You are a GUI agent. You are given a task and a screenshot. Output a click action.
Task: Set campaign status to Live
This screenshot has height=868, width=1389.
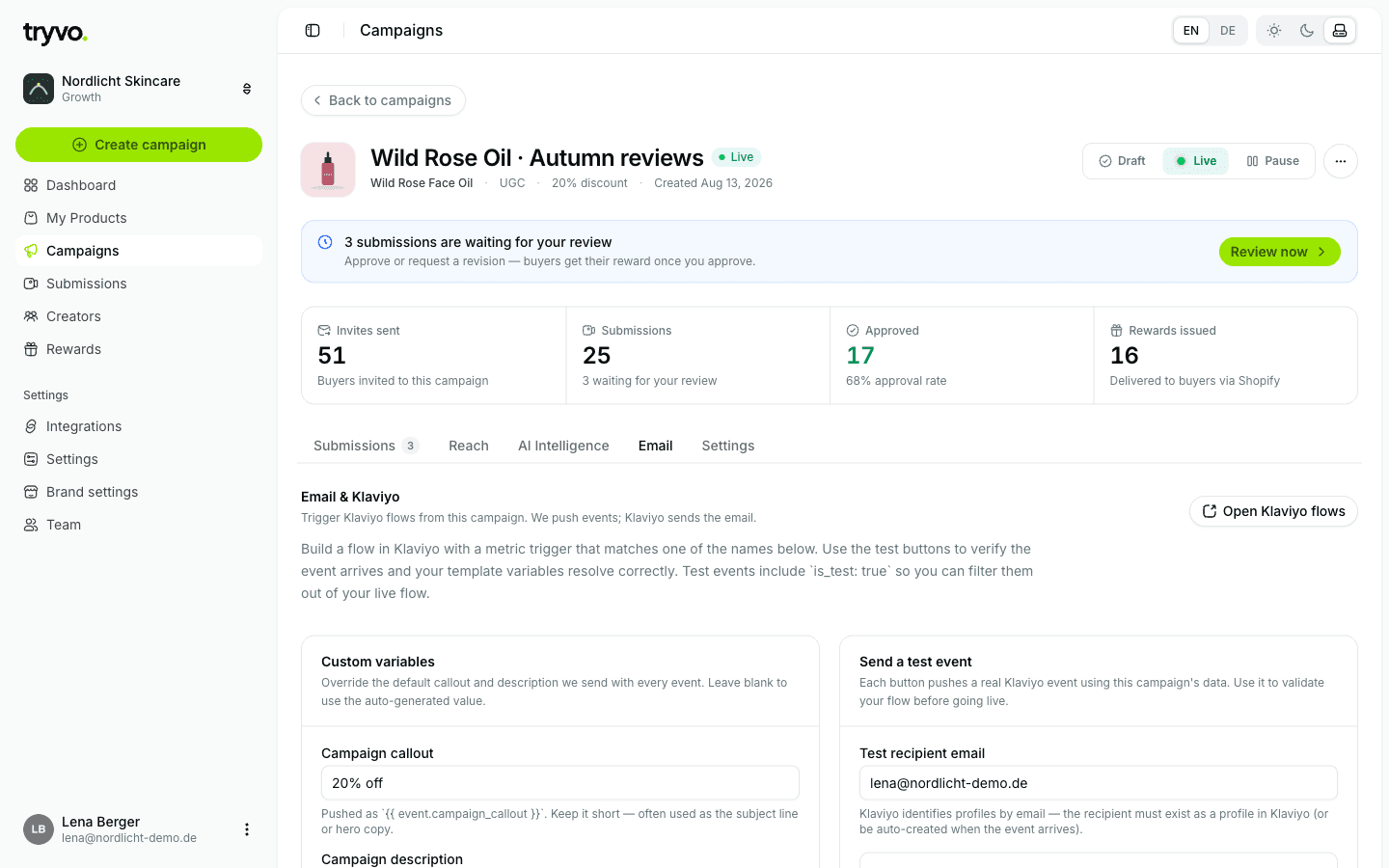click(x=1195, y=161)
